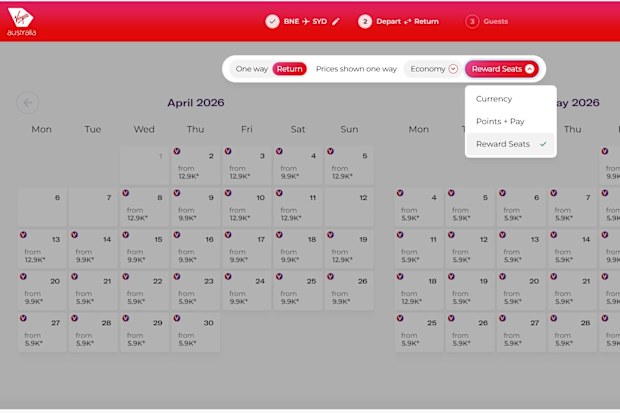Select May 14 date cell
This screenshot has width=620, height=413.
572,249
